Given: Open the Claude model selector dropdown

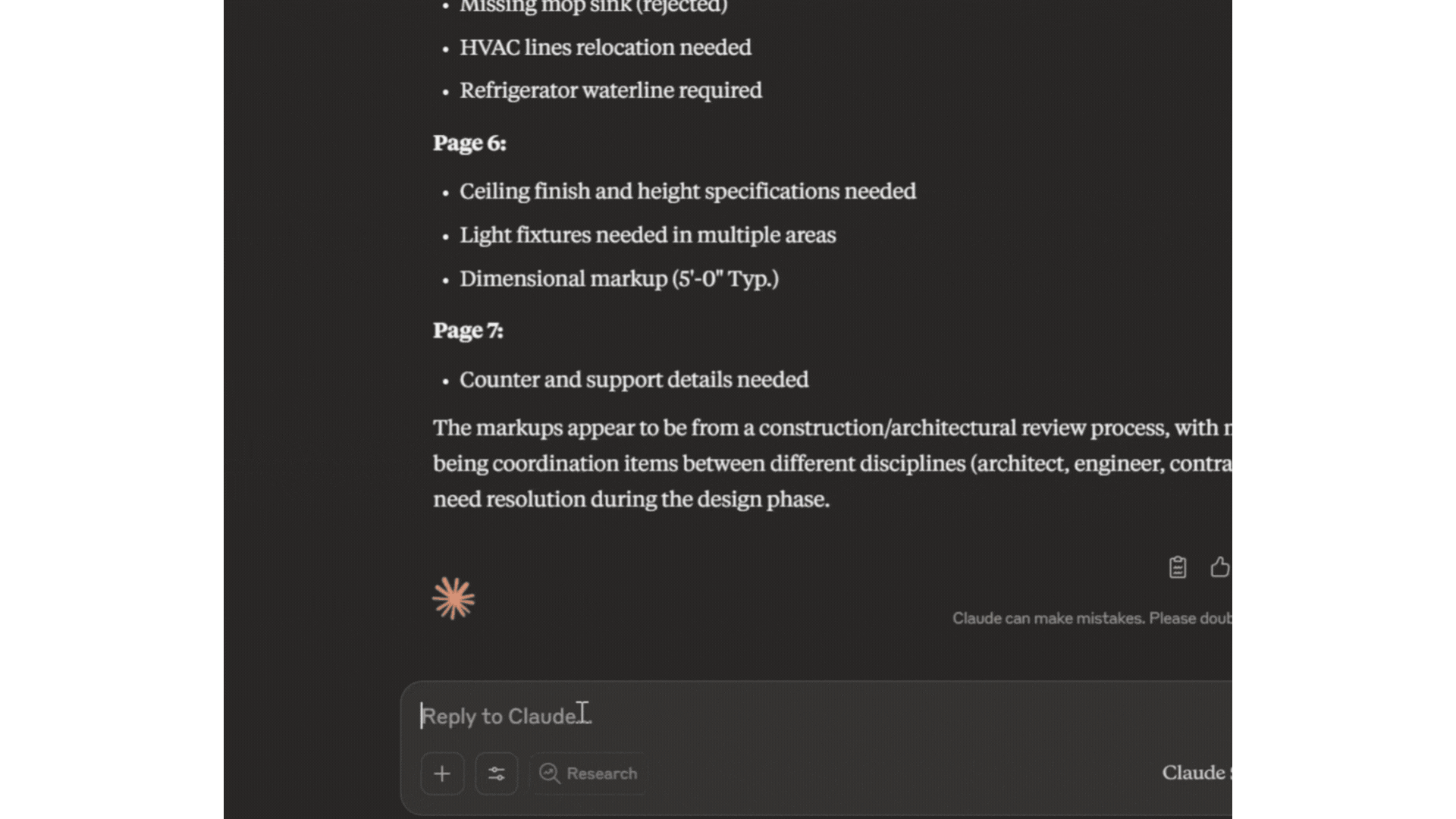Looking at the screenshot, I should pos(1195,773).
